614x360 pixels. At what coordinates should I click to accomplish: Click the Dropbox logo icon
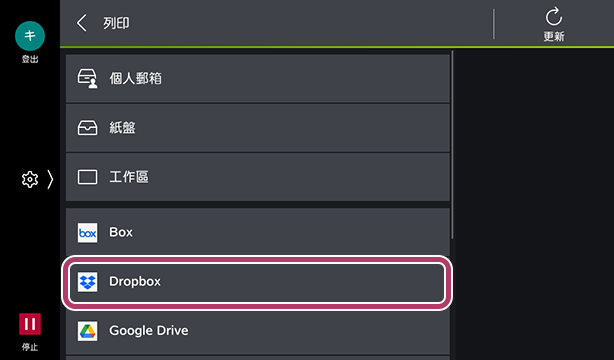tap(87, 282)
